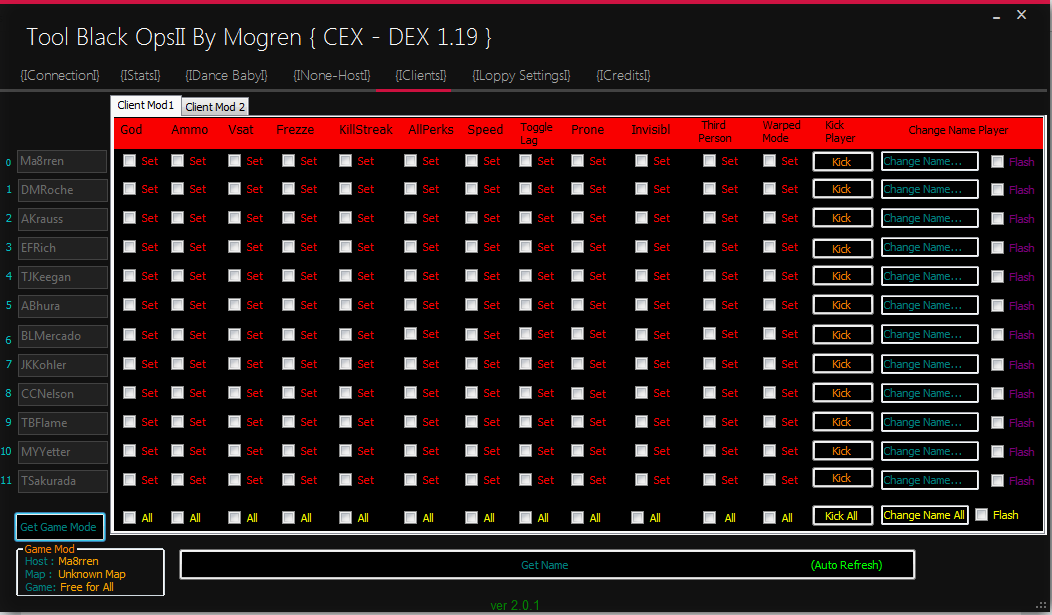
Task: Click the 'ver 2.0.1' version text
Action: pos(515,606)
